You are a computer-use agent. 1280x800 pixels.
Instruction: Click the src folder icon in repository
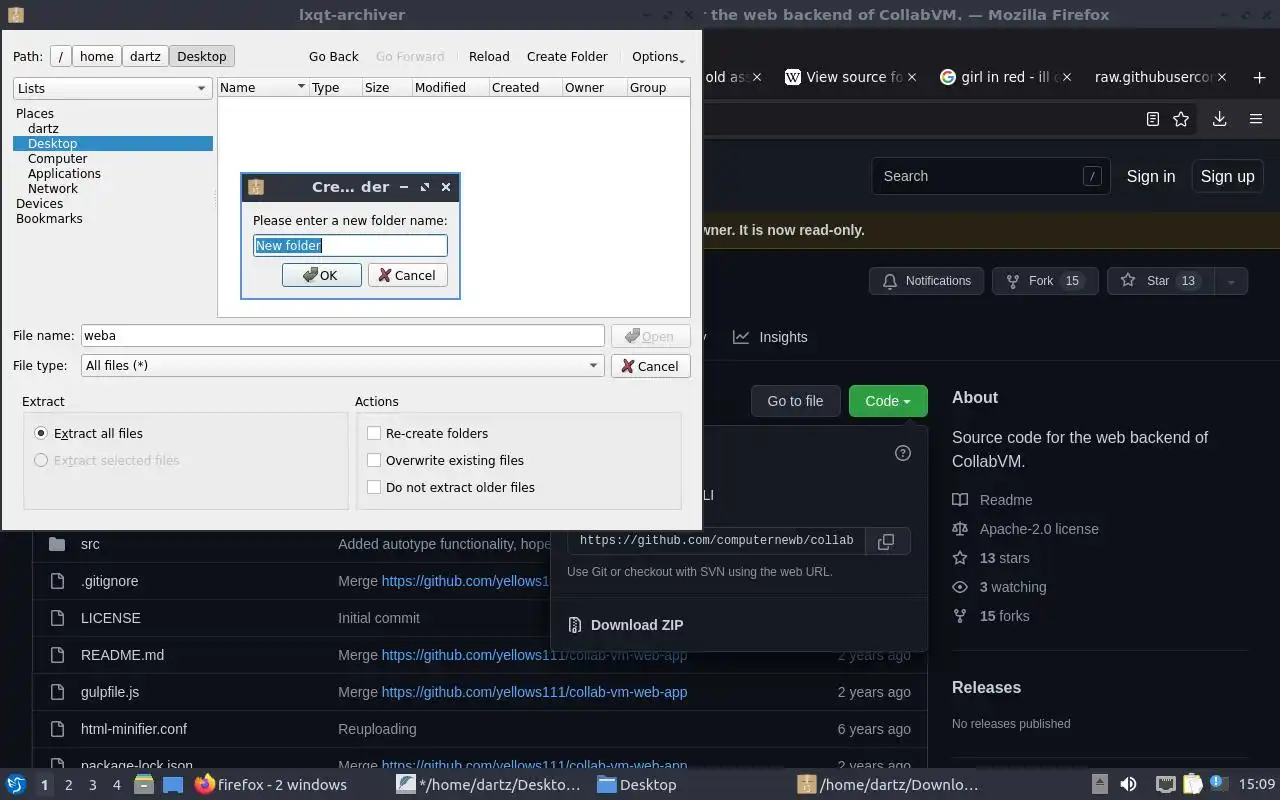tap(57, 544)
